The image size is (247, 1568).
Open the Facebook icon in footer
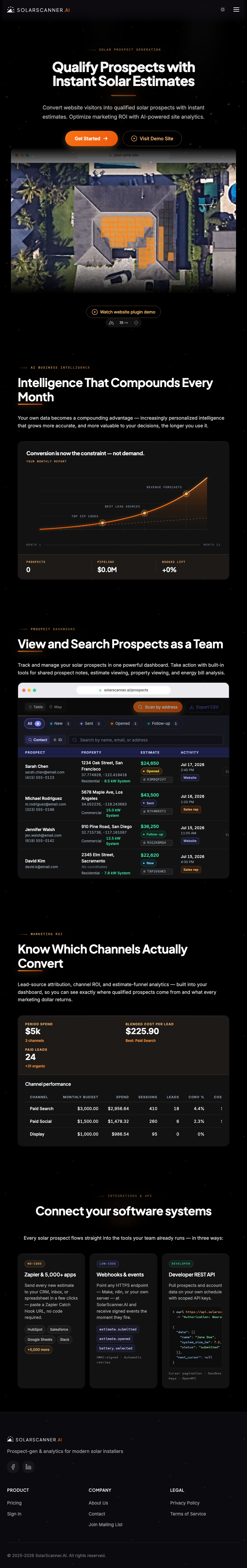pyautogui.click(x=13, y=1466)
